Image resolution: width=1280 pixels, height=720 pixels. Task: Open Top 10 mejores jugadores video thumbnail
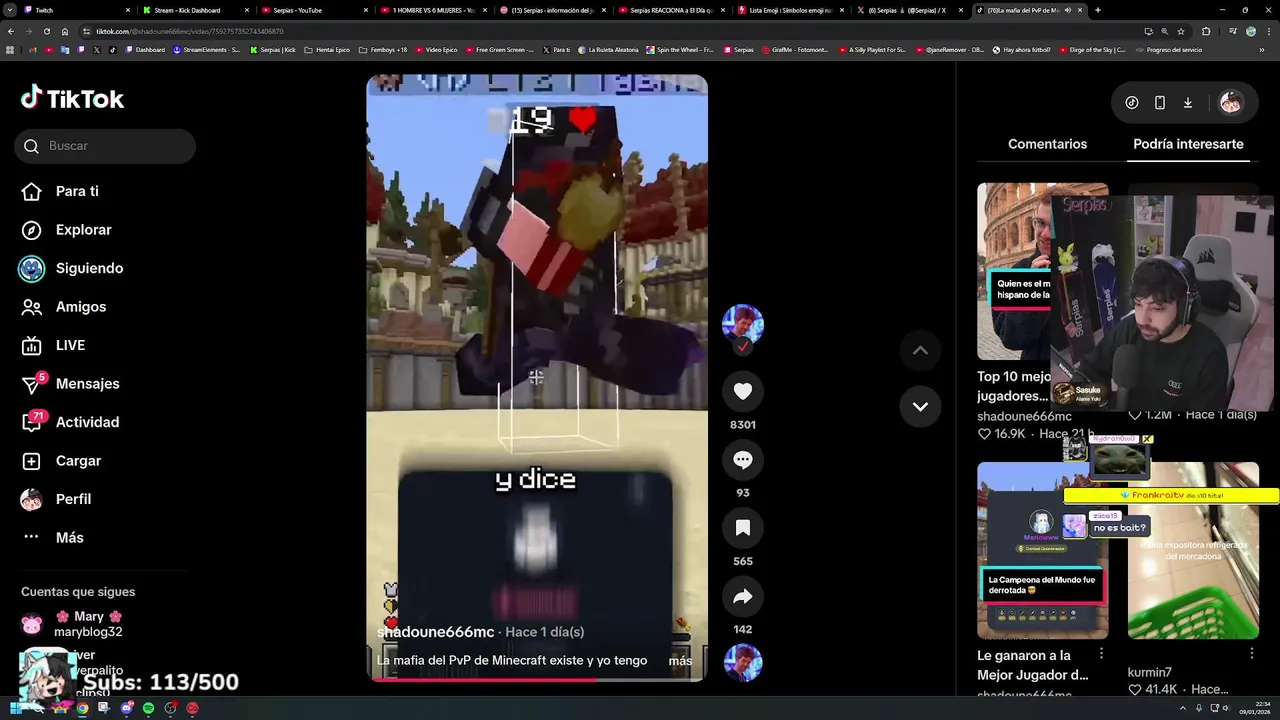1042,271
